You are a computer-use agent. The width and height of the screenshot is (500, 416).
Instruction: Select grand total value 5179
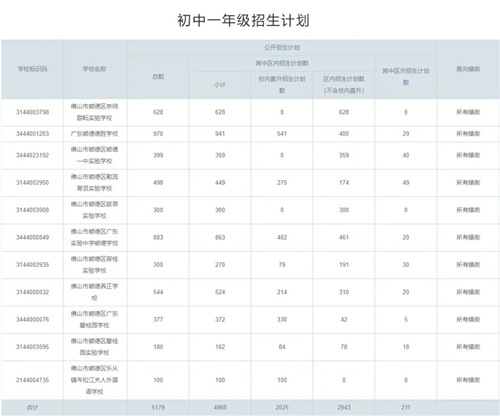[x=158, y=407]
